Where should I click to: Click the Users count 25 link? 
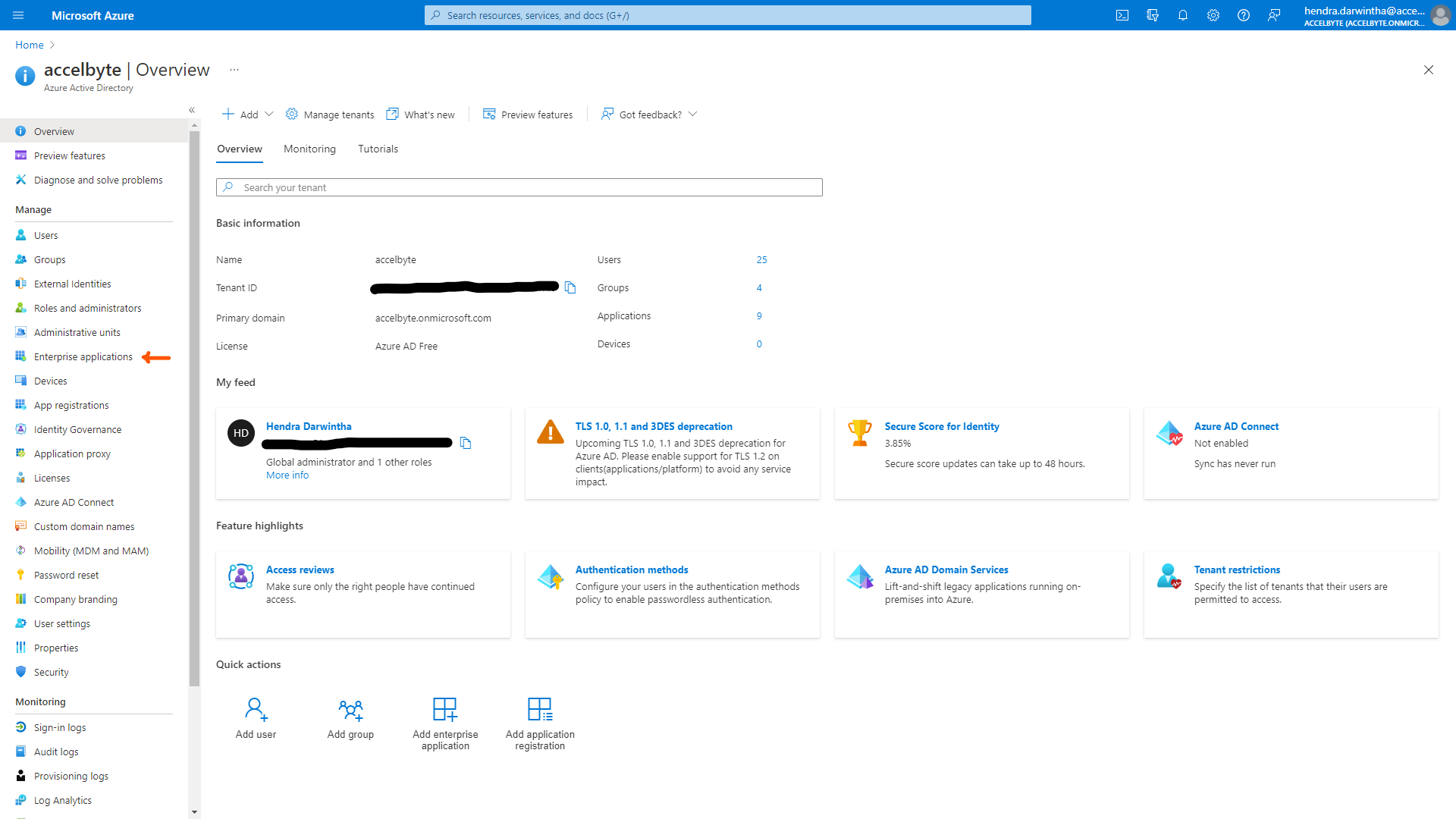click(x=761, y=260)
